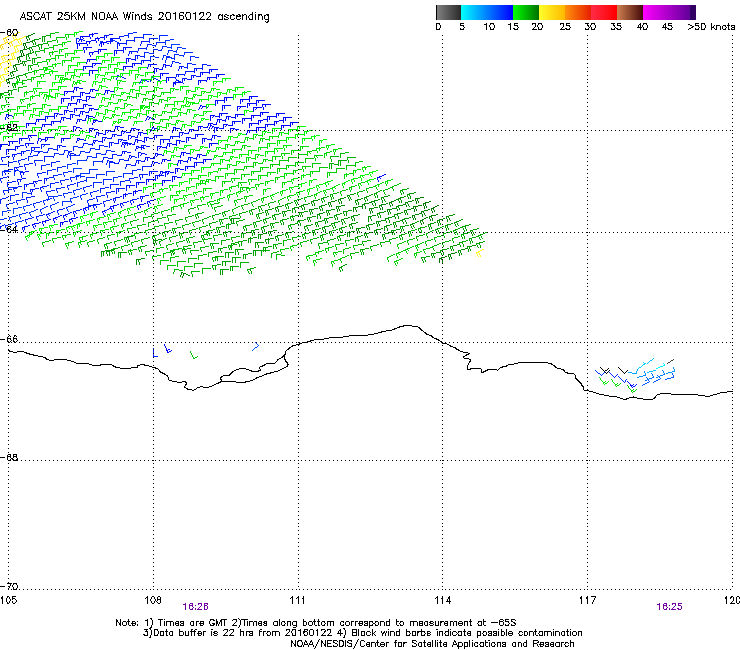The image size is (740, 650).
Task: Click the isolated yellow wind barb east of 114
Action: click(x=480, y=253)
